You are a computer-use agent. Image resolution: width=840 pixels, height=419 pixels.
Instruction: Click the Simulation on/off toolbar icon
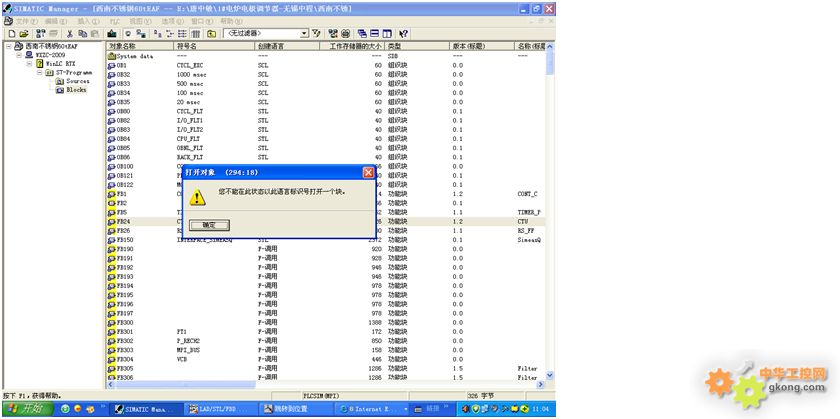coord(346,34)
